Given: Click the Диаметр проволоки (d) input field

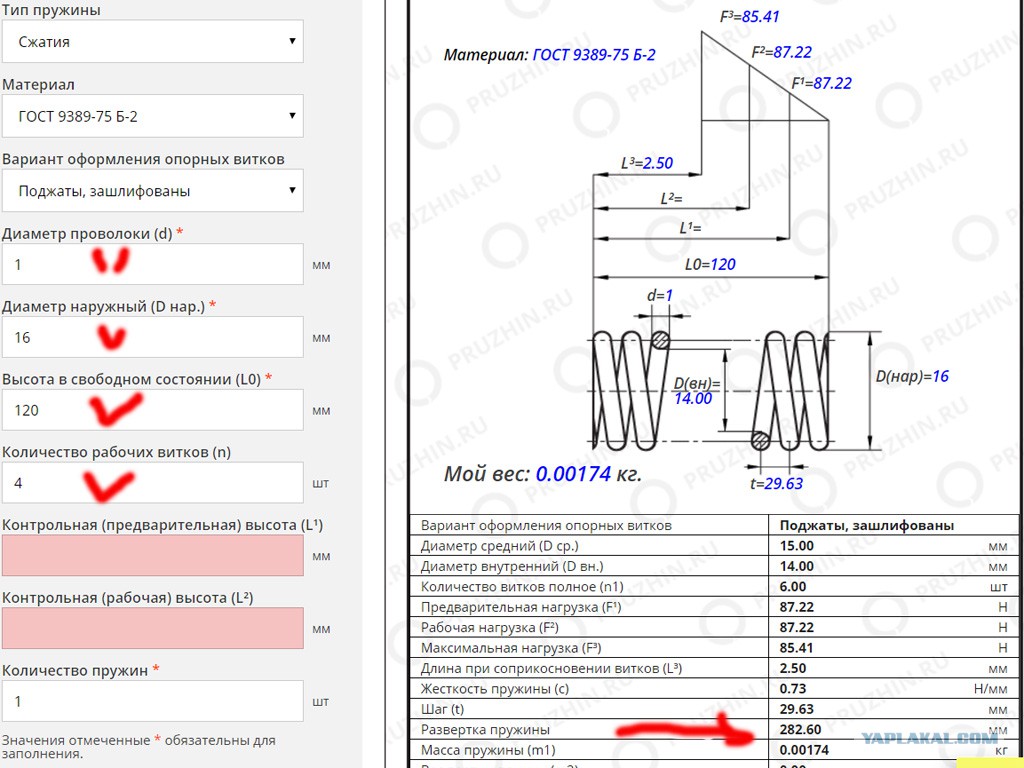Looking at the screenshot, I should (x=152, y=264).
